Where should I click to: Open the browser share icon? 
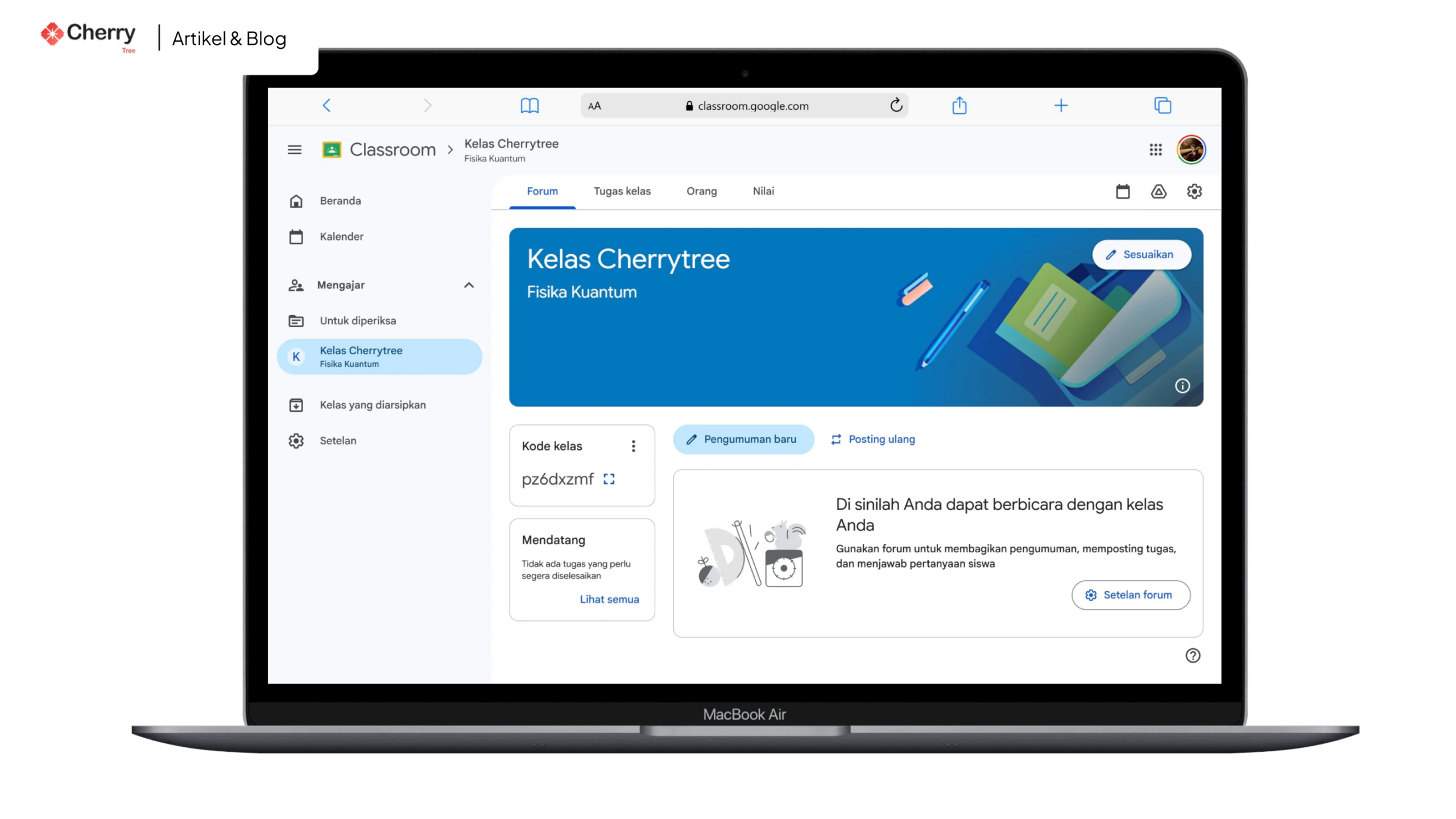point(959,105)
